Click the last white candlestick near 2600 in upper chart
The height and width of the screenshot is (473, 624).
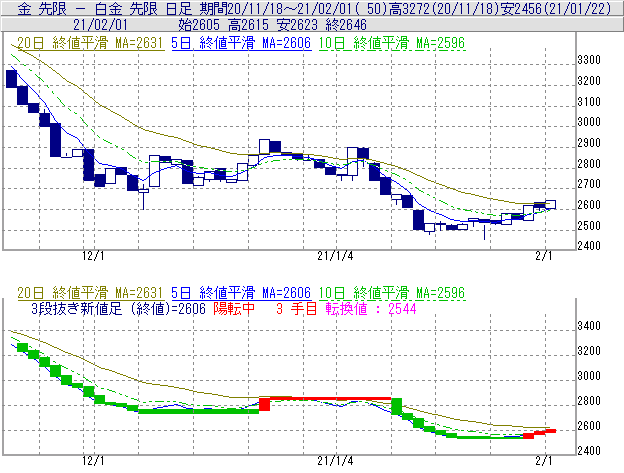click(x=551, y=204)
